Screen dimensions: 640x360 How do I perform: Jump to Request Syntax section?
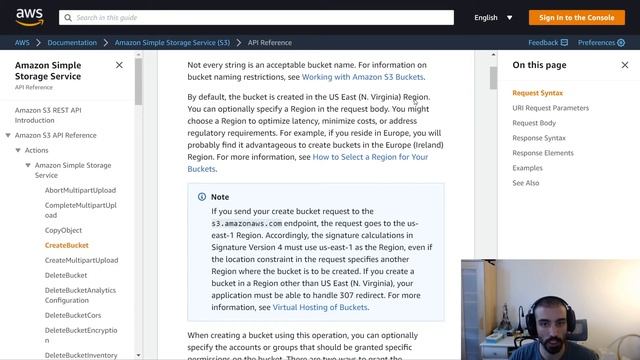[537, 93]
